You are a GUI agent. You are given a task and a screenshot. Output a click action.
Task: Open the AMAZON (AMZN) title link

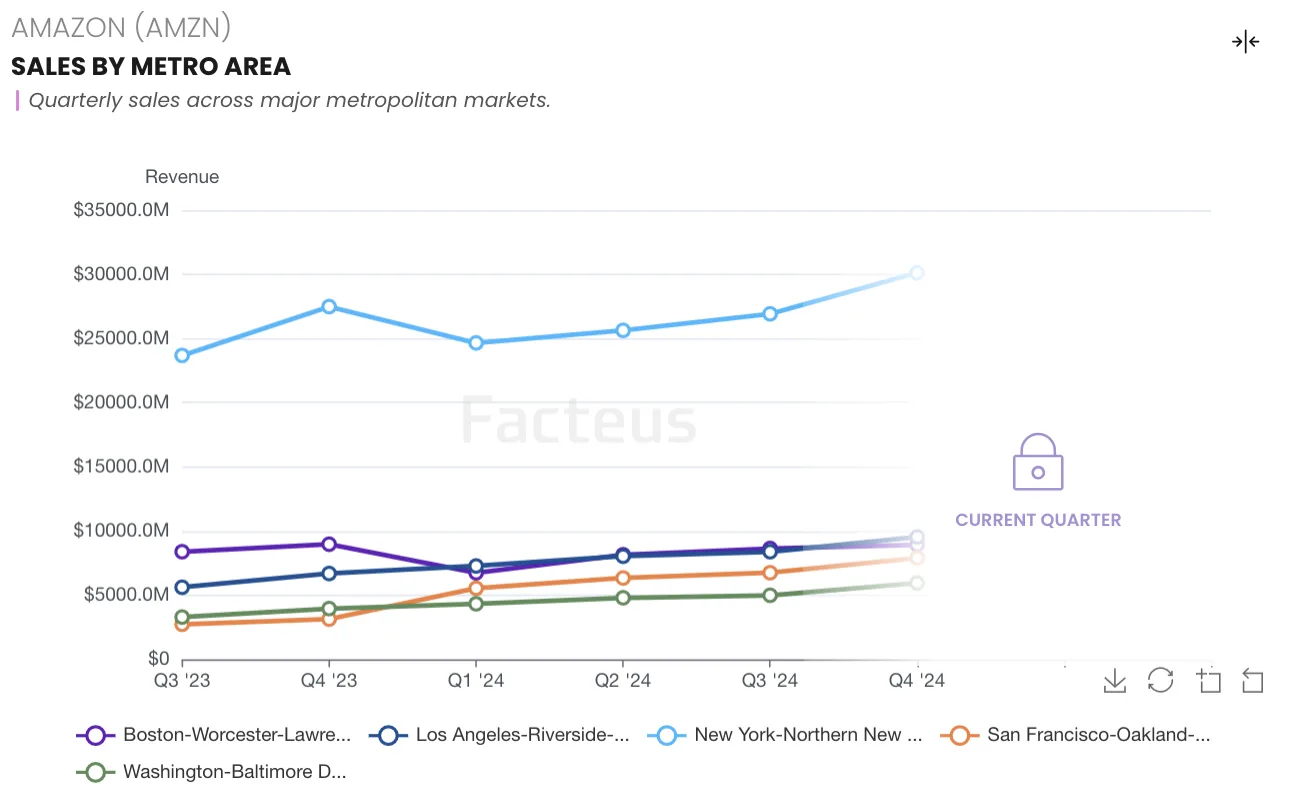coord(120,27)
